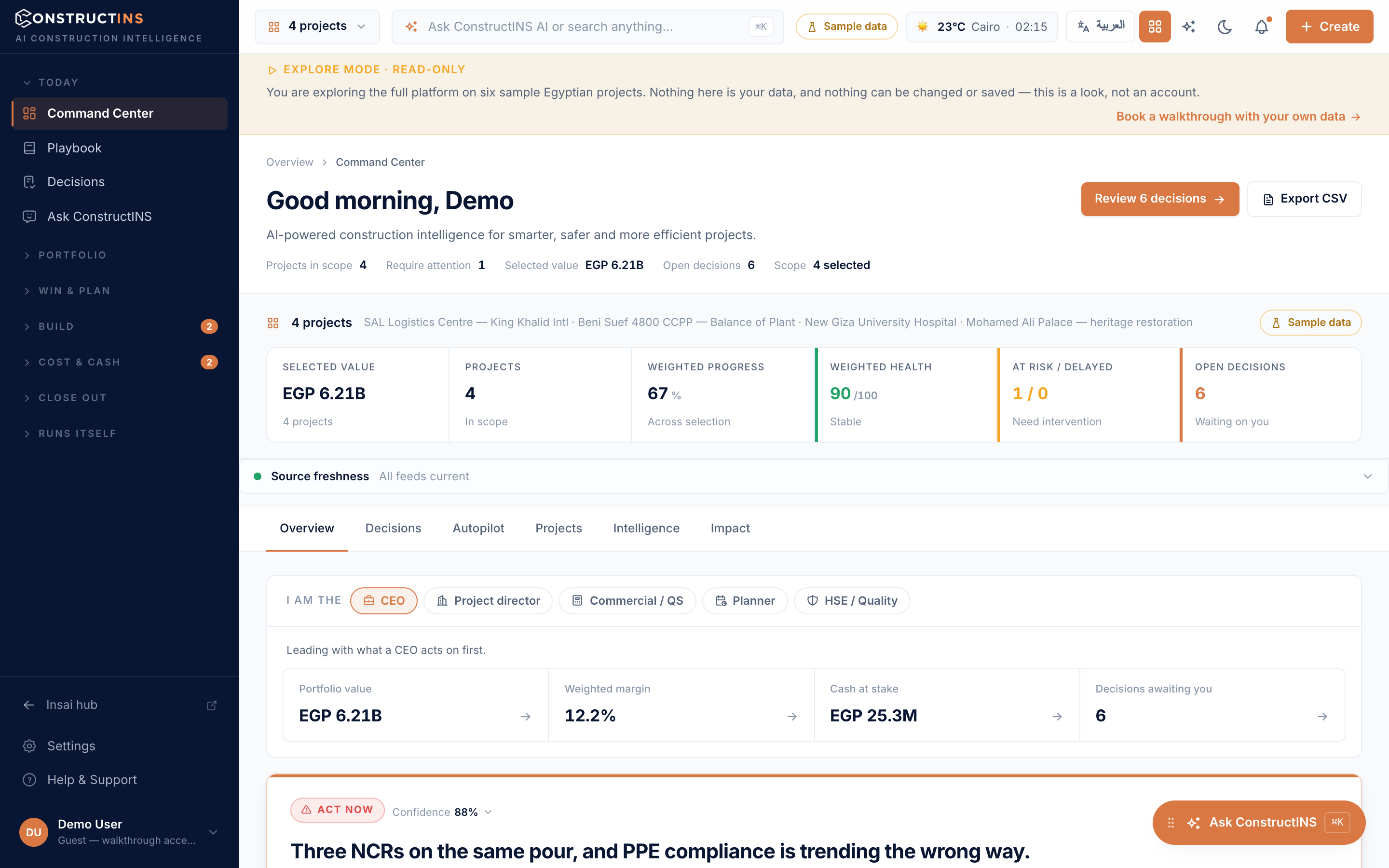Click the Create button
Viewport: 1389px width, 868px height.
click(x=1329, y=27)
